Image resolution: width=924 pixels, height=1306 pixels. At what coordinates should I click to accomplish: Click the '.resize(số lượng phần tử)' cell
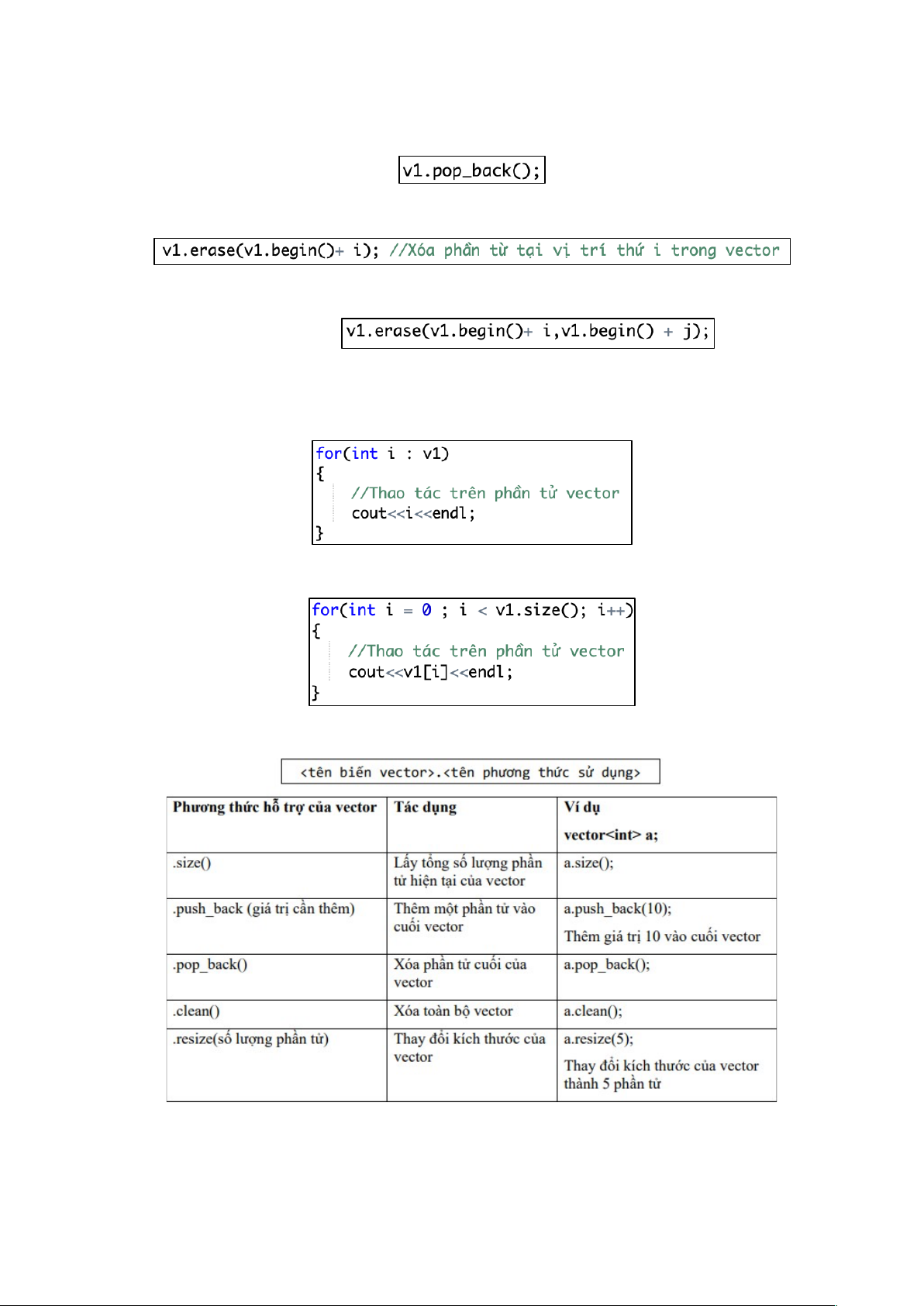[x=250, y=1039]
